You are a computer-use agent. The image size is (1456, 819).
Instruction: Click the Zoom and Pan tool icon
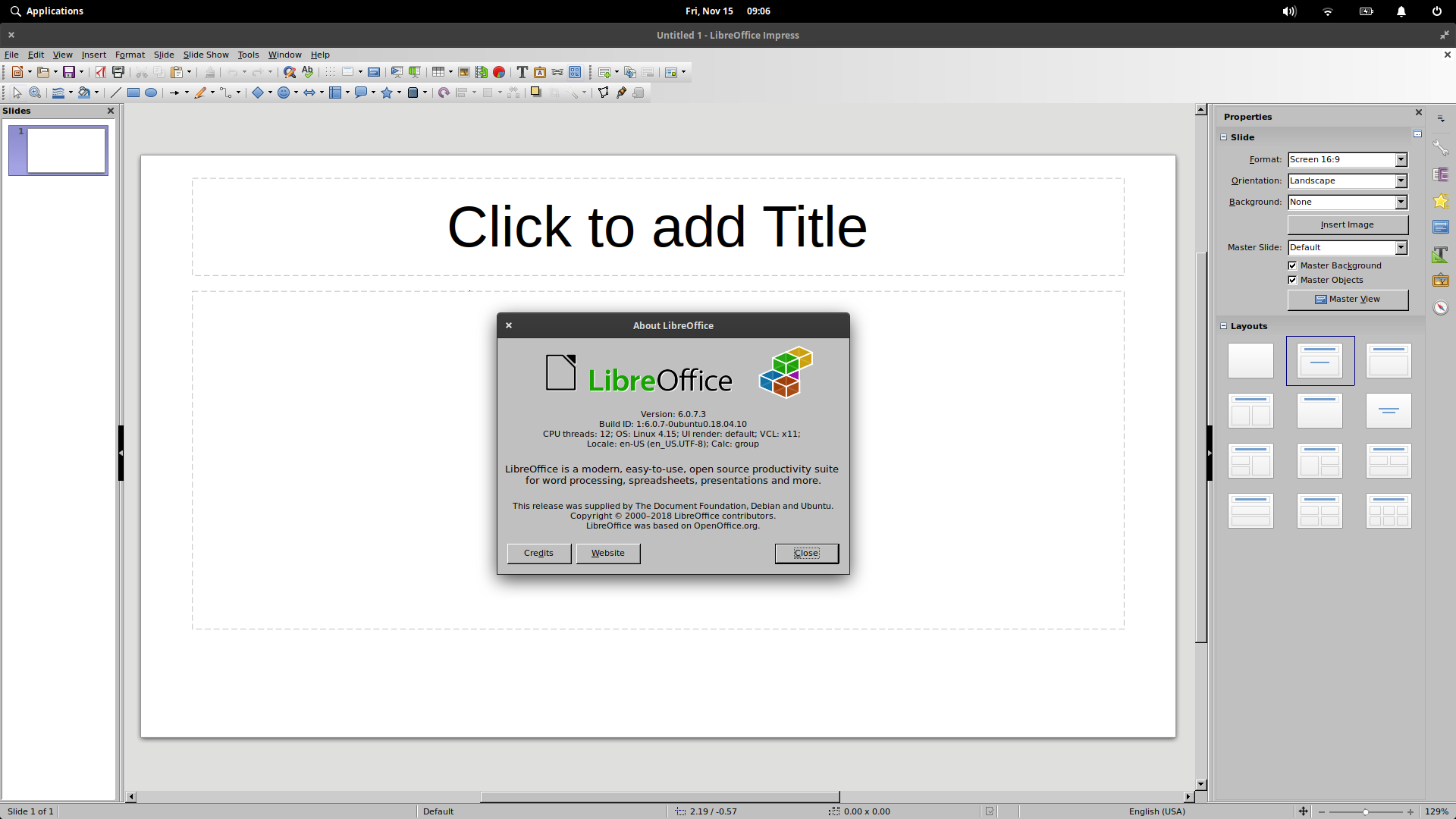pyautogui.click(x=35, y=92)
